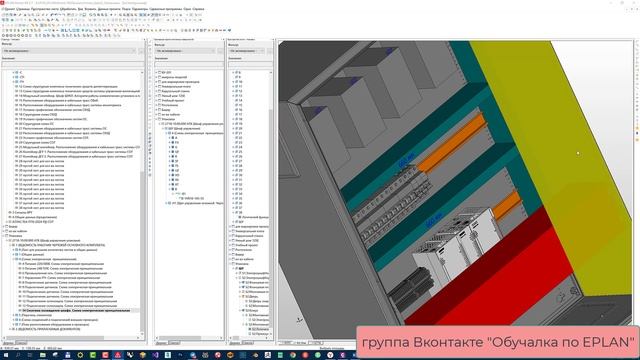Open the Проект menu
The image size is (640, 360).
(x=9, y=9)
